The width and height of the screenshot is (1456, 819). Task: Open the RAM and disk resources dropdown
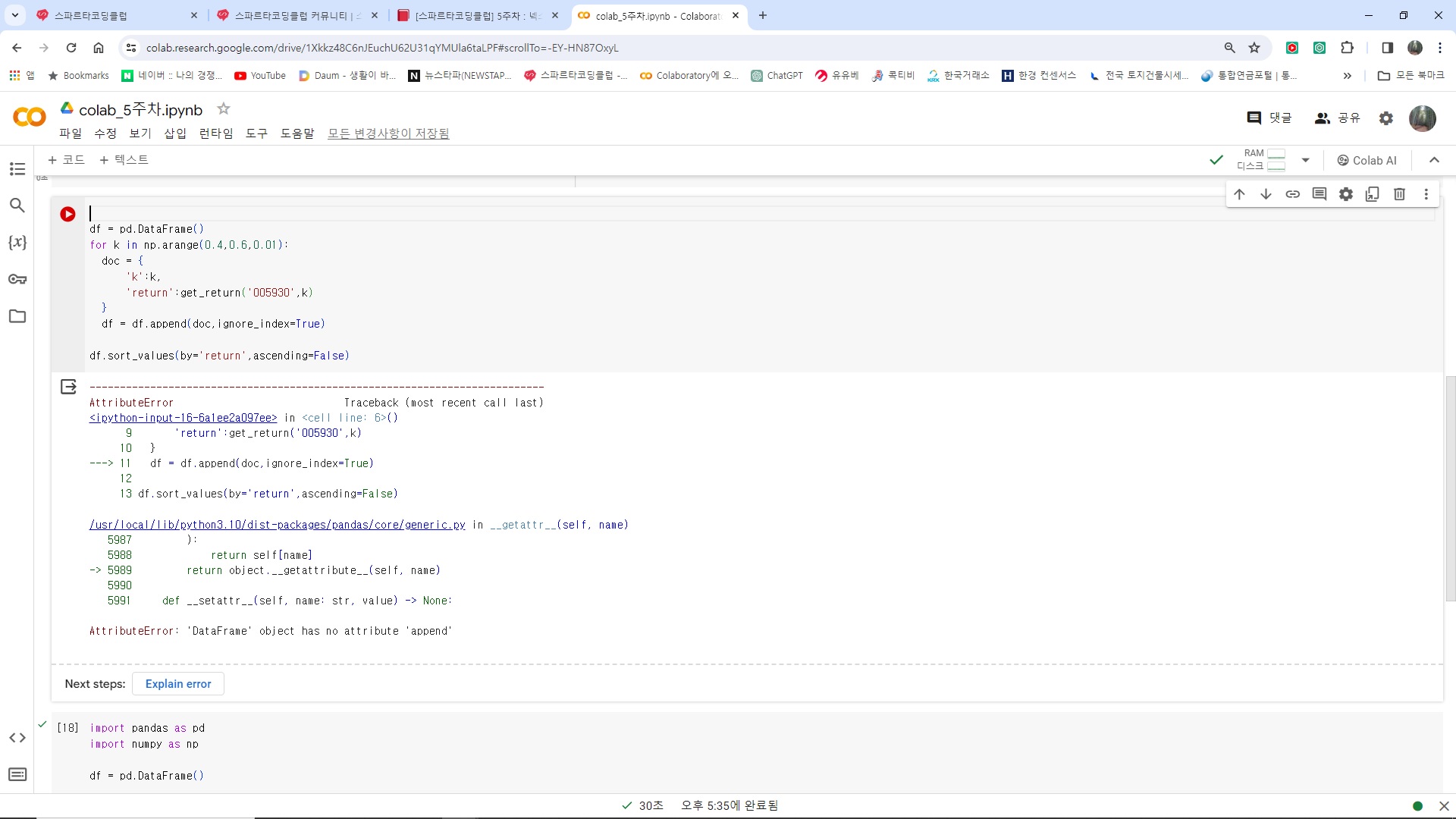click(x=1305, y=160)
